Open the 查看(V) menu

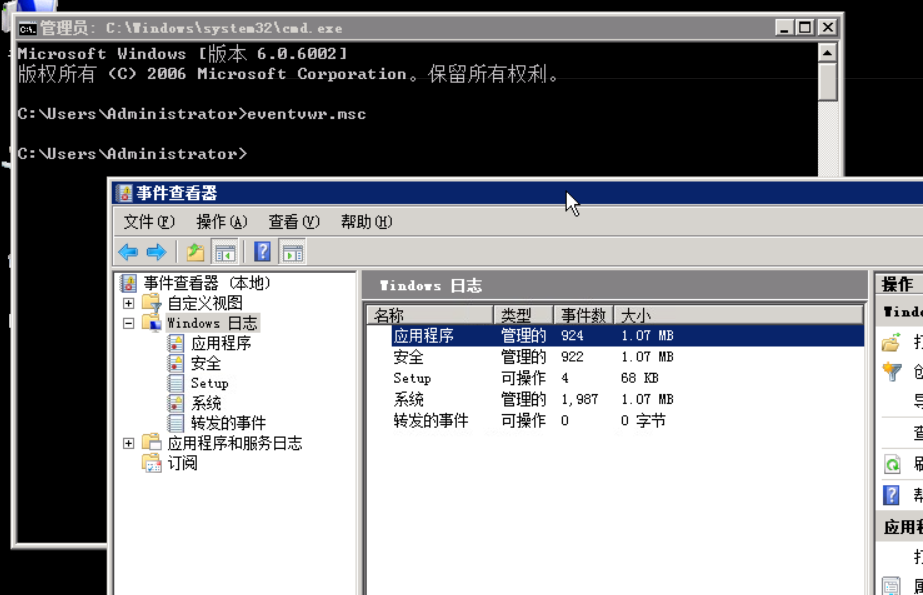[x=294, y=222]
